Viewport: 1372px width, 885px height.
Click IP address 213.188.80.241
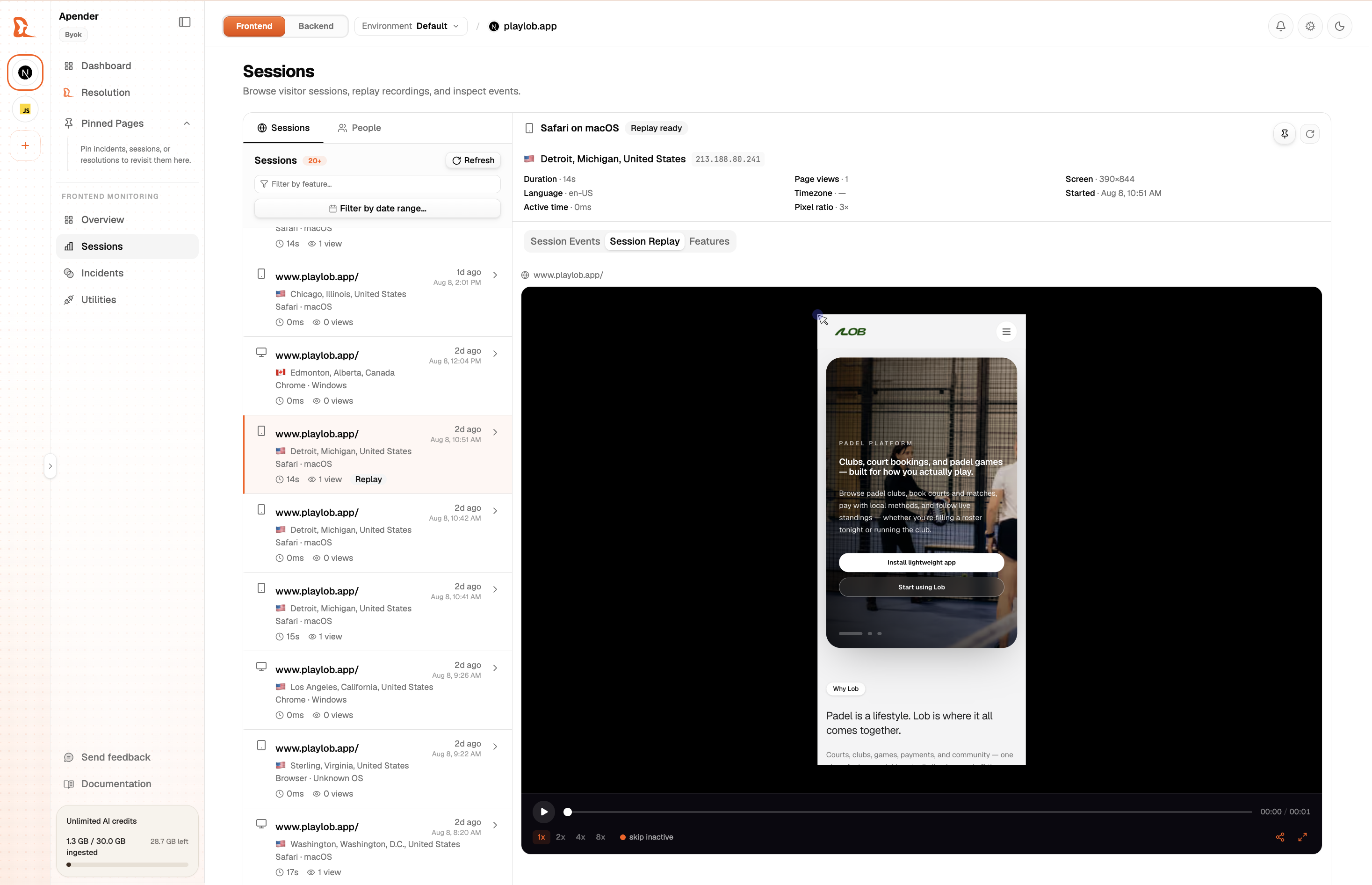point(727,159)
